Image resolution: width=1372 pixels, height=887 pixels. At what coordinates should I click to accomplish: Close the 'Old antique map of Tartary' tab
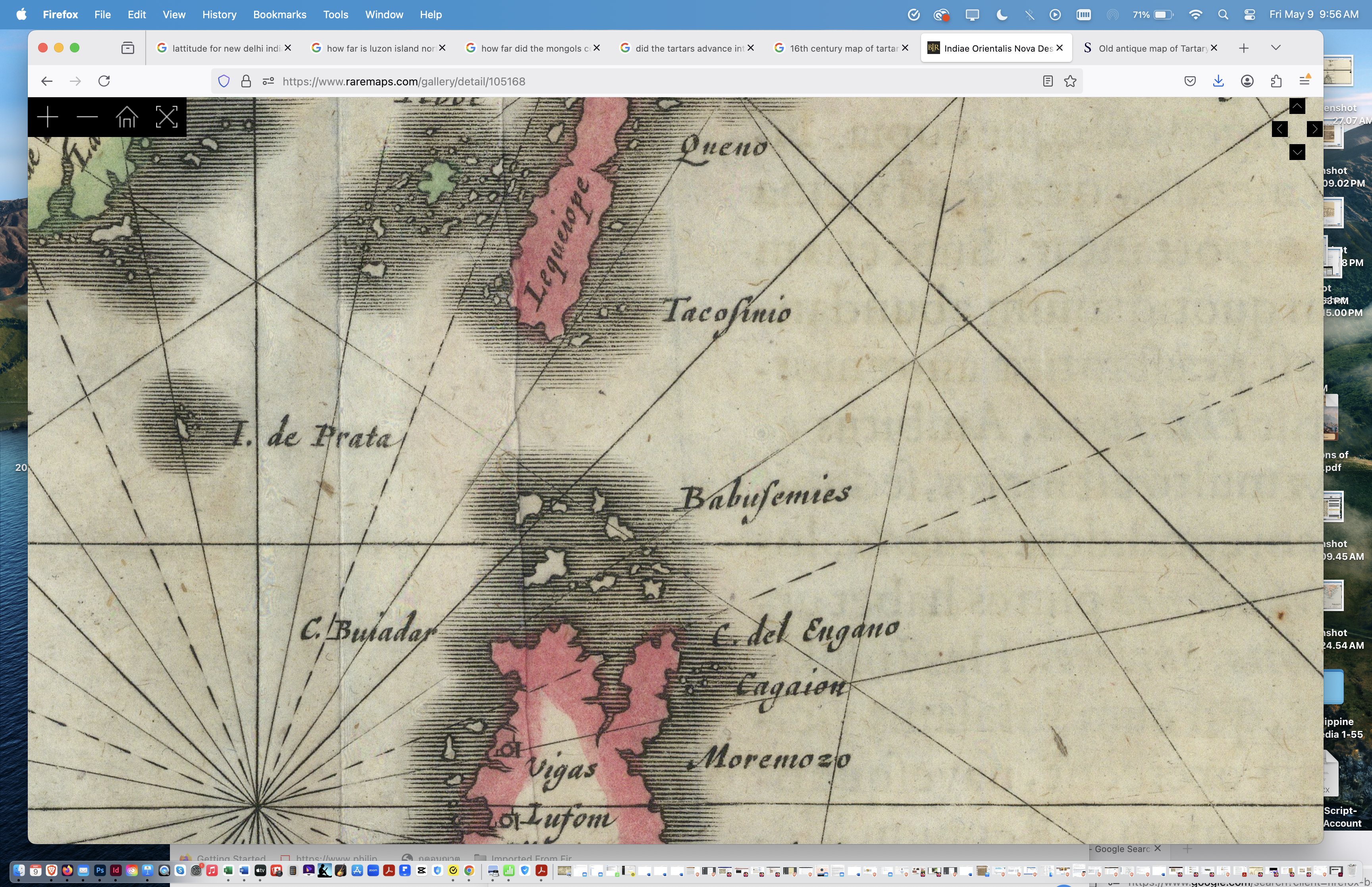pyautogui.click(x=1214, y=48)
